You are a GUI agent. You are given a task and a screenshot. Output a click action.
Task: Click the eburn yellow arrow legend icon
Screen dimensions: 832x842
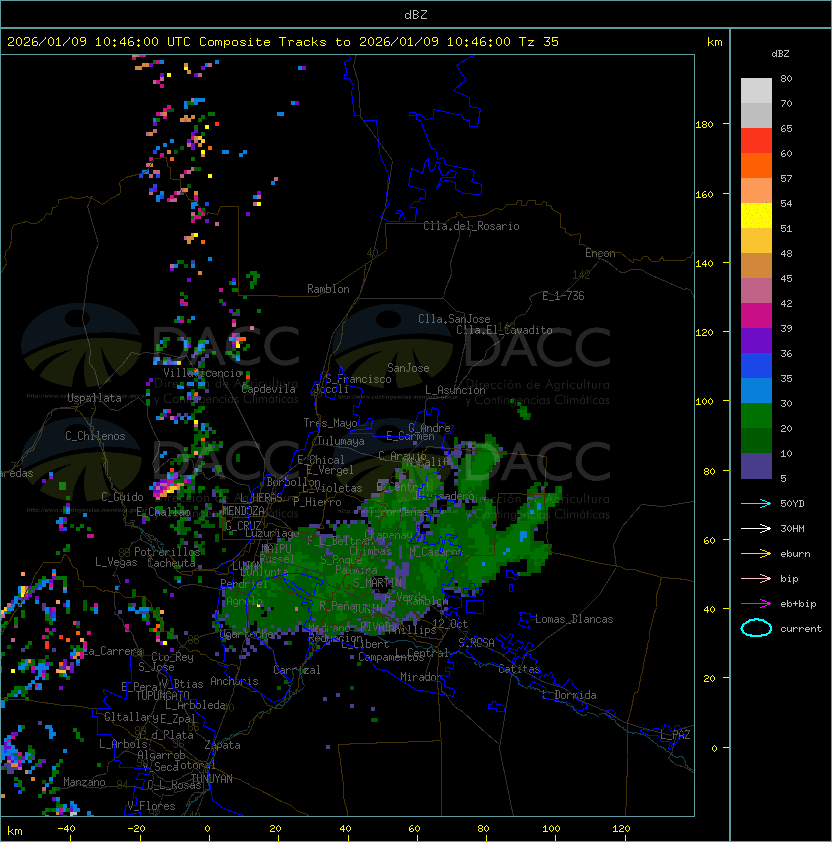pos(756,554)
